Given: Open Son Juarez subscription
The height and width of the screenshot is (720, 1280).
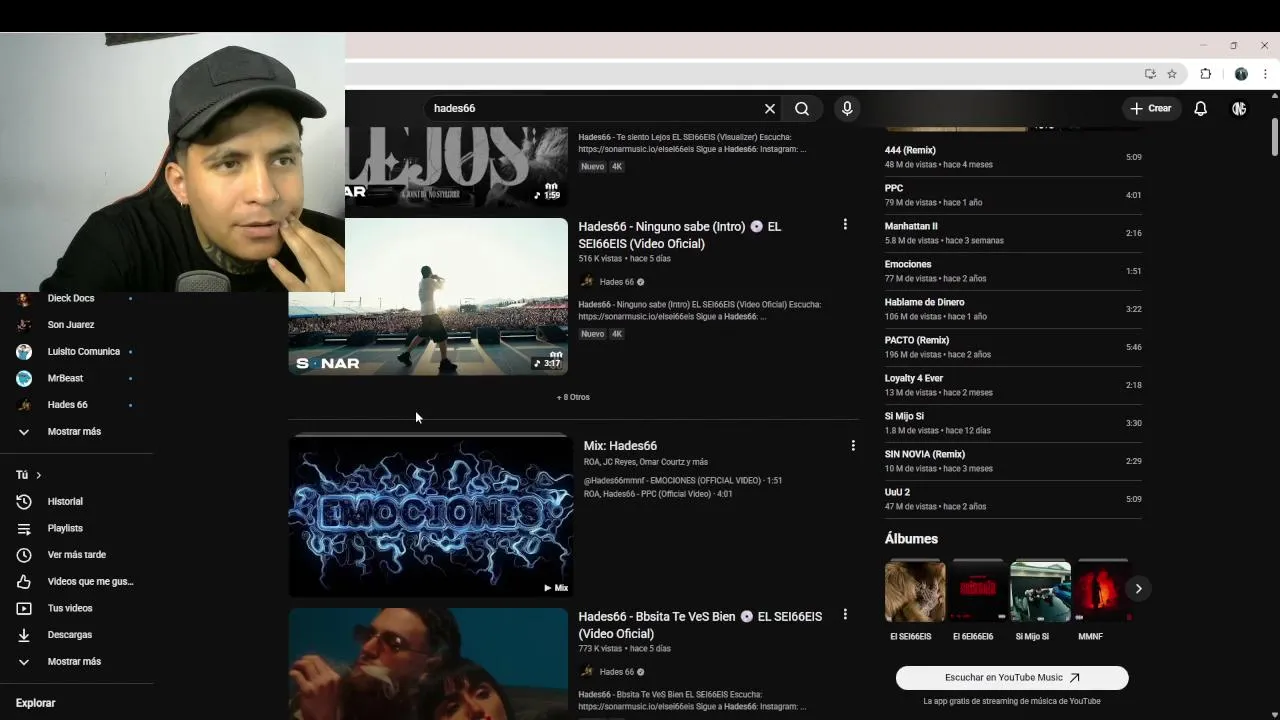Looking at the screenshot, I should (x=76, y=325).
